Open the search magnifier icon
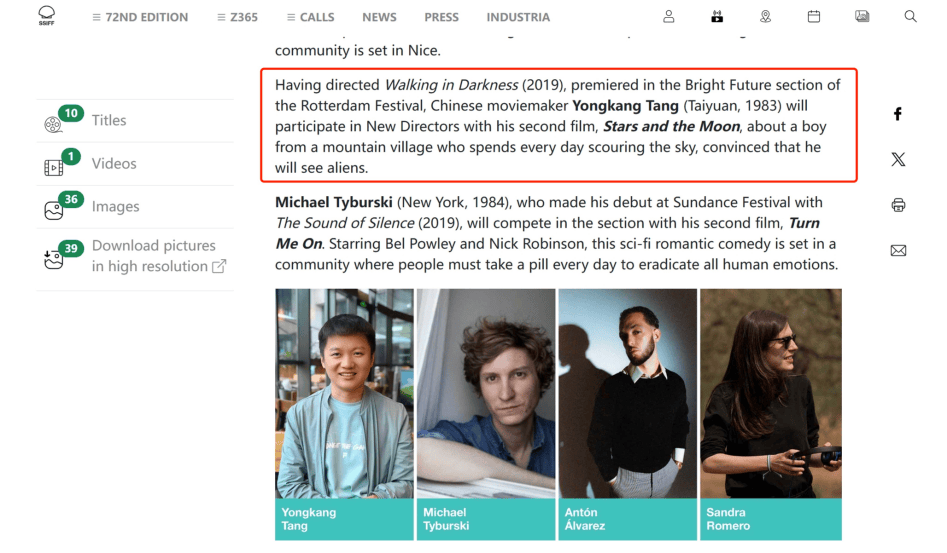This screenshot has height=553, width=947. coord(910,16)
